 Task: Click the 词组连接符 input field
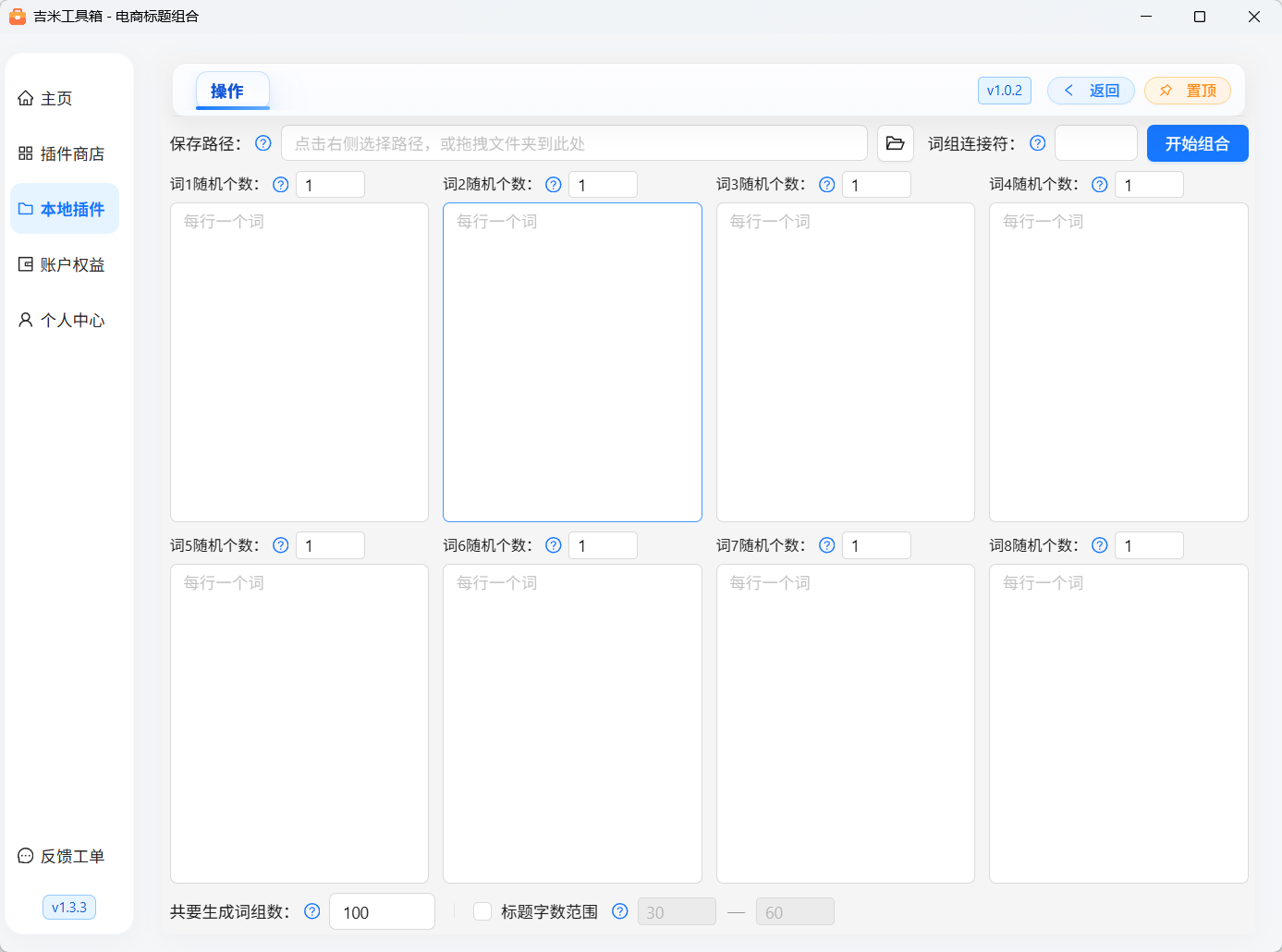(1095, 143)
